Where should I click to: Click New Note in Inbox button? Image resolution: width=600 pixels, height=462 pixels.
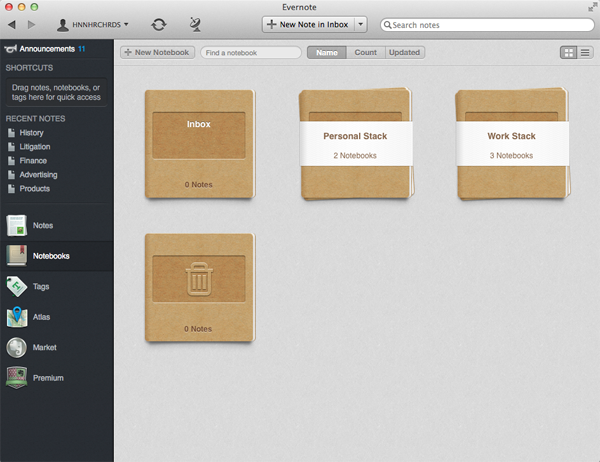(x=308, y=24)
